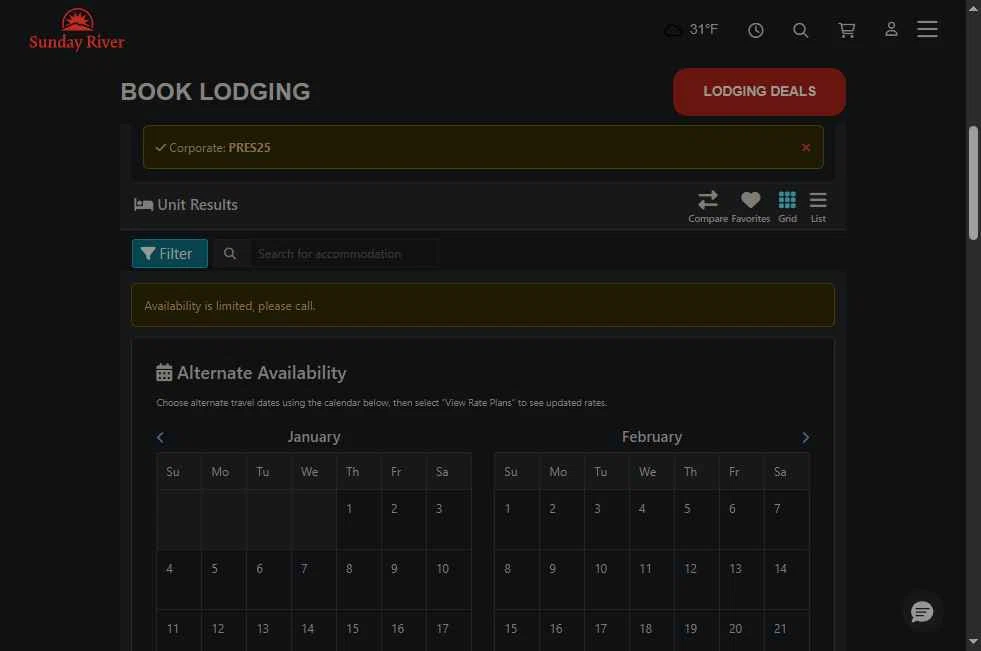Screen dimensions: 981x651
Task: Open site search magnifier in header
Action: coord(801,30)
